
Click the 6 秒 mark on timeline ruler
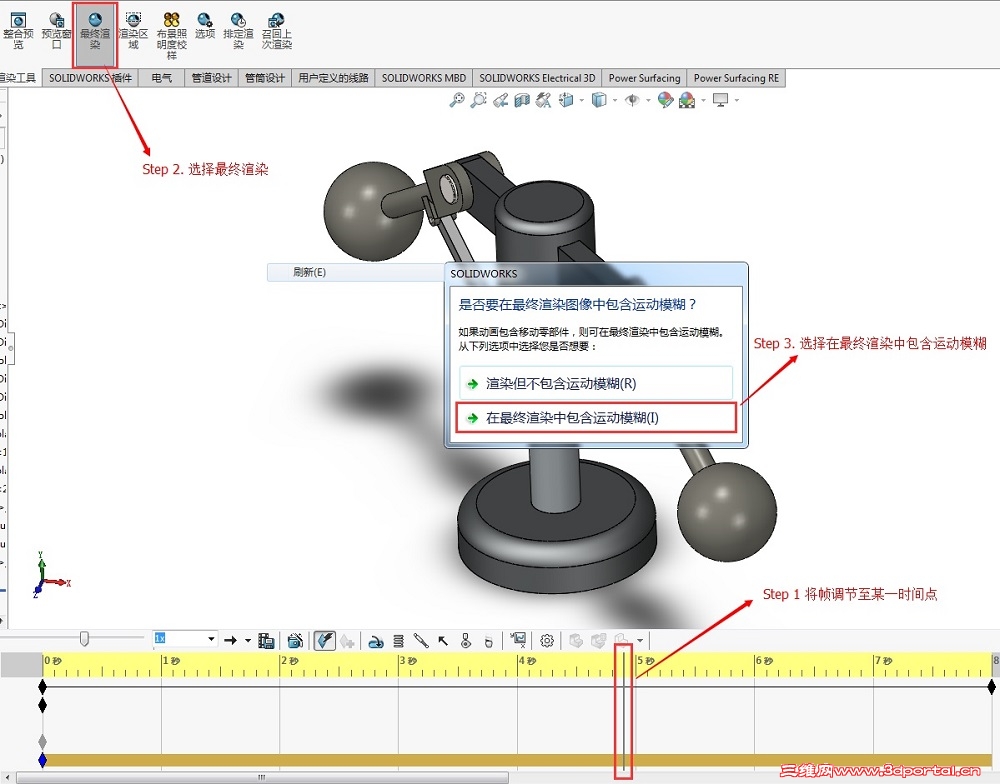pyautogui.click(x=765, y=661)
